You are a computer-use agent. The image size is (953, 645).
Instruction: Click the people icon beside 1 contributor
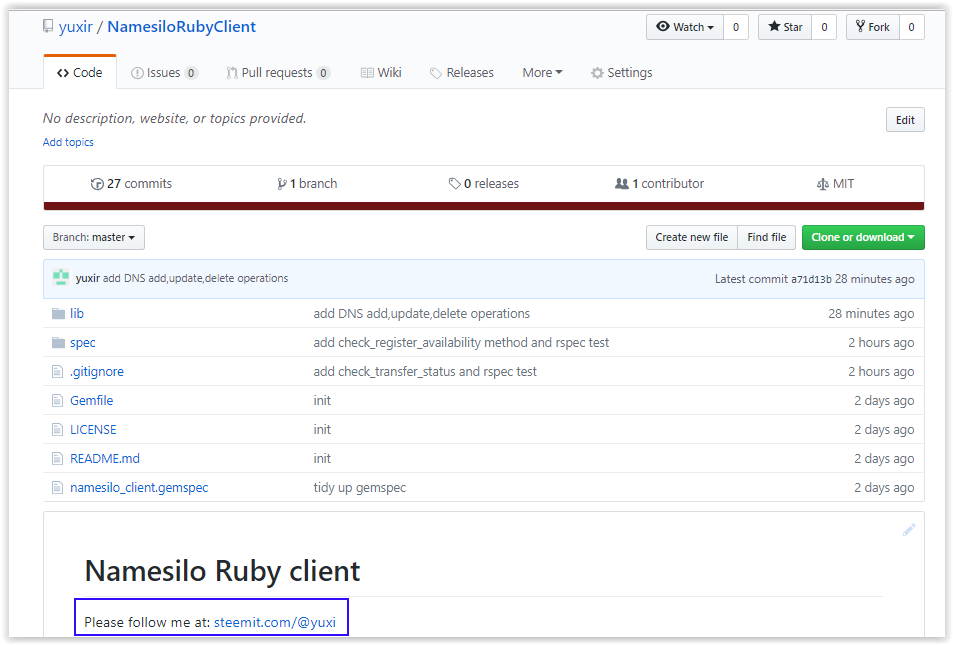point(622,184)
